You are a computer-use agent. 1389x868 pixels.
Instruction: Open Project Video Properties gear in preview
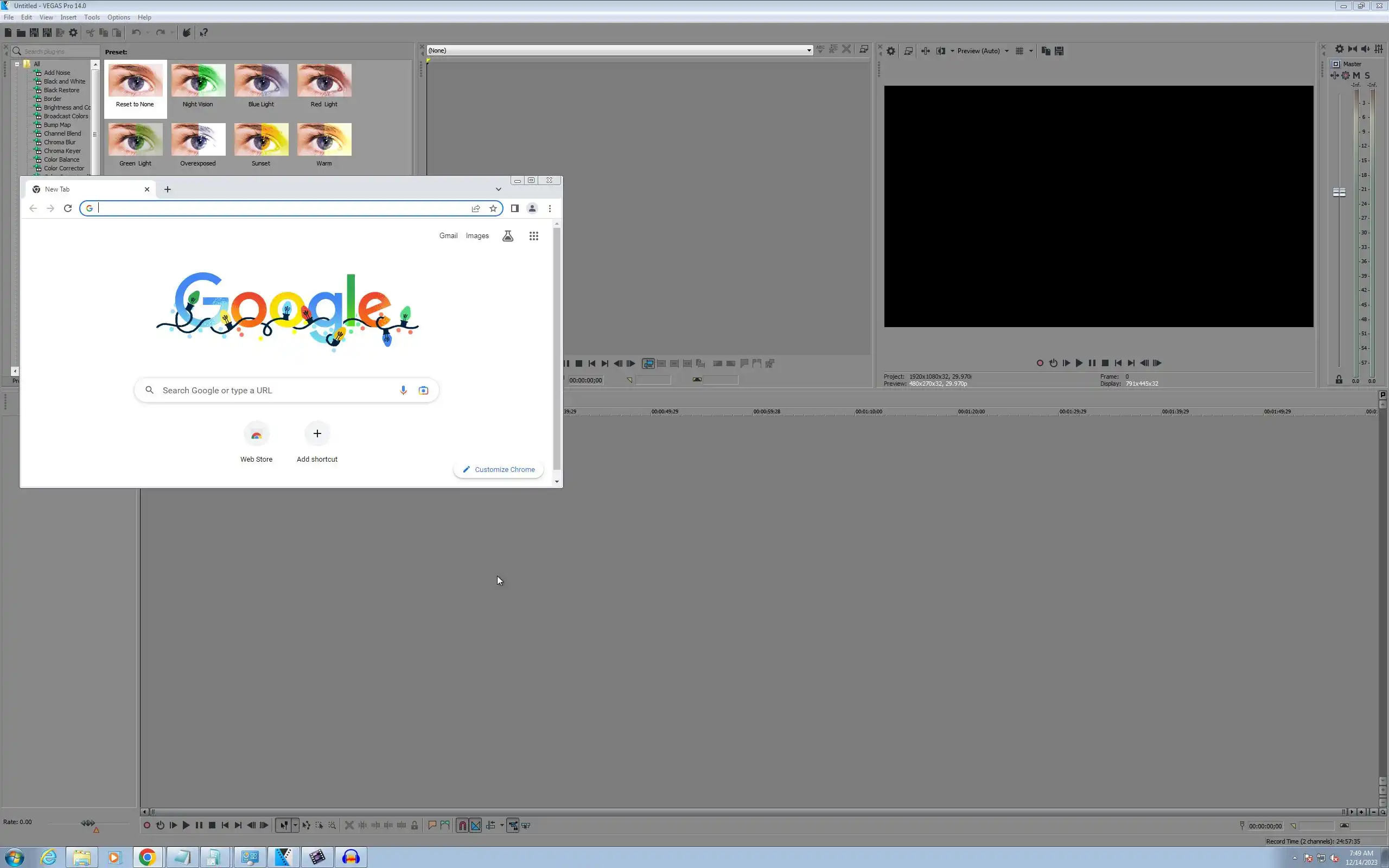(891, 51)
